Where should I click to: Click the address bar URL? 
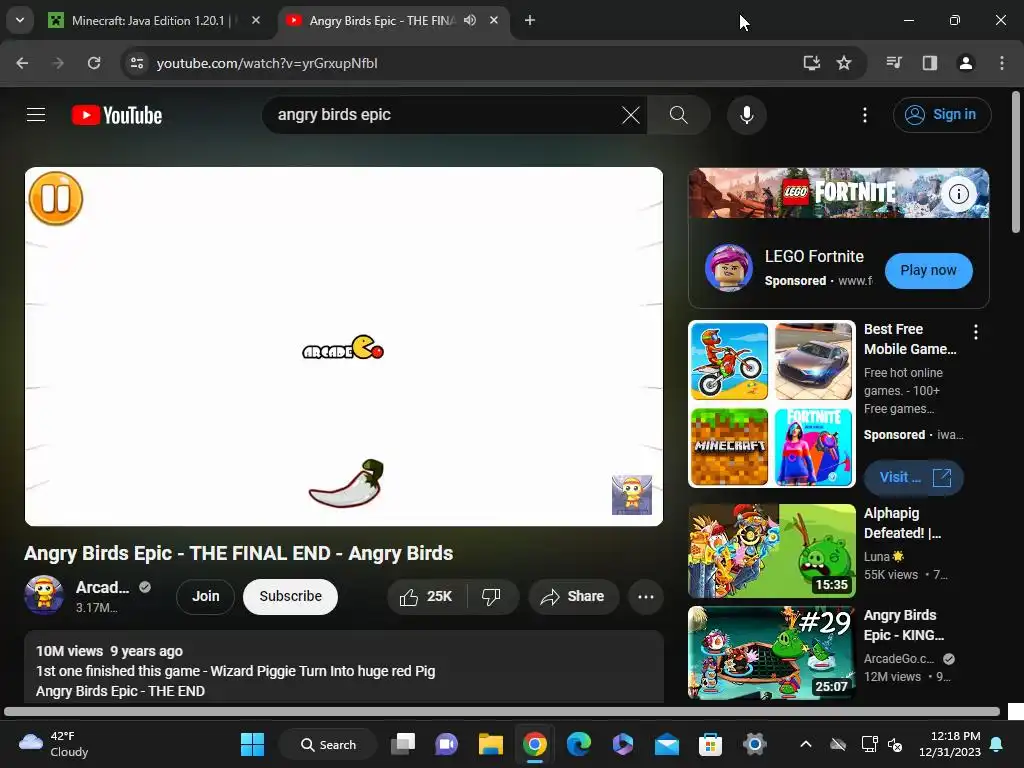tap(267, 63)
